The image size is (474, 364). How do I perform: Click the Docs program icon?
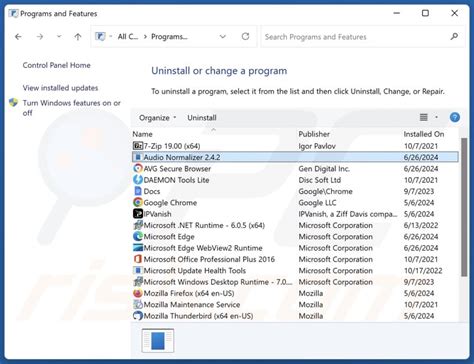click(138, 191)
